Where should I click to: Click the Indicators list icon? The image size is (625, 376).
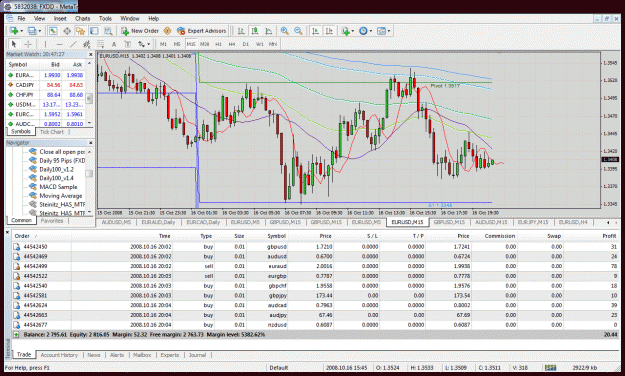coord(345,31)
